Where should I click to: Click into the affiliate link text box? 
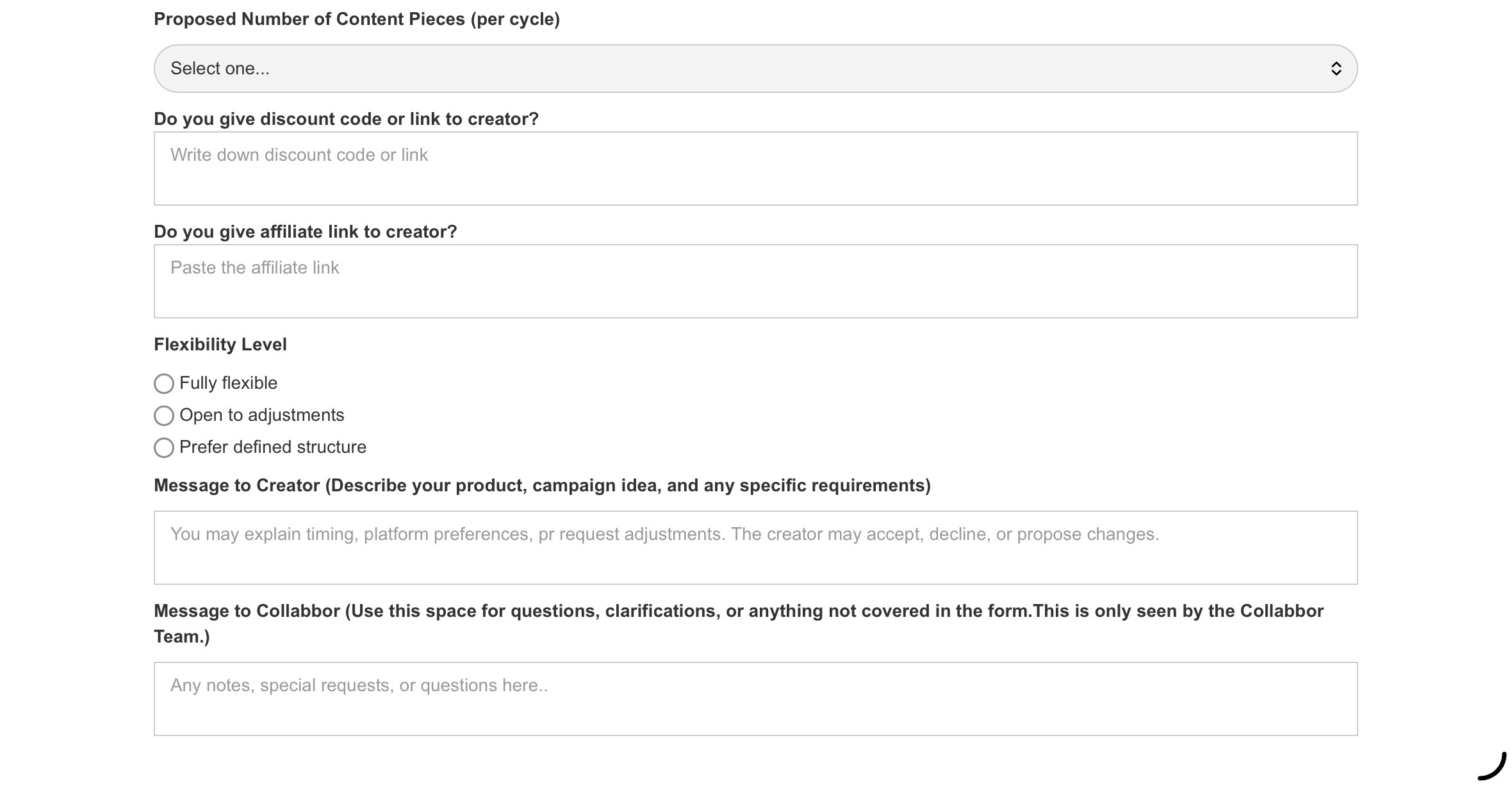tap(755, 281)
